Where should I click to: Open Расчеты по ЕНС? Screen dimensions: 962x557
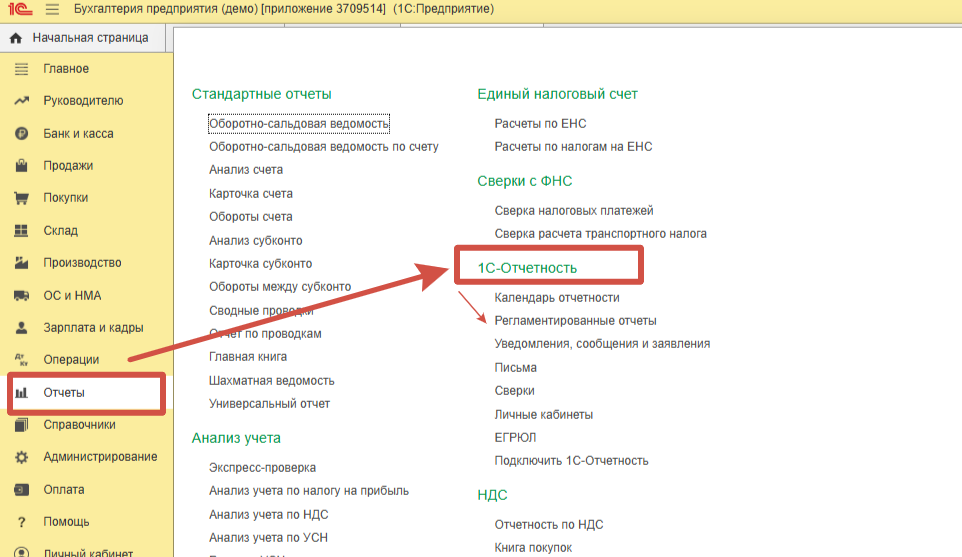(x=541, y=124)
